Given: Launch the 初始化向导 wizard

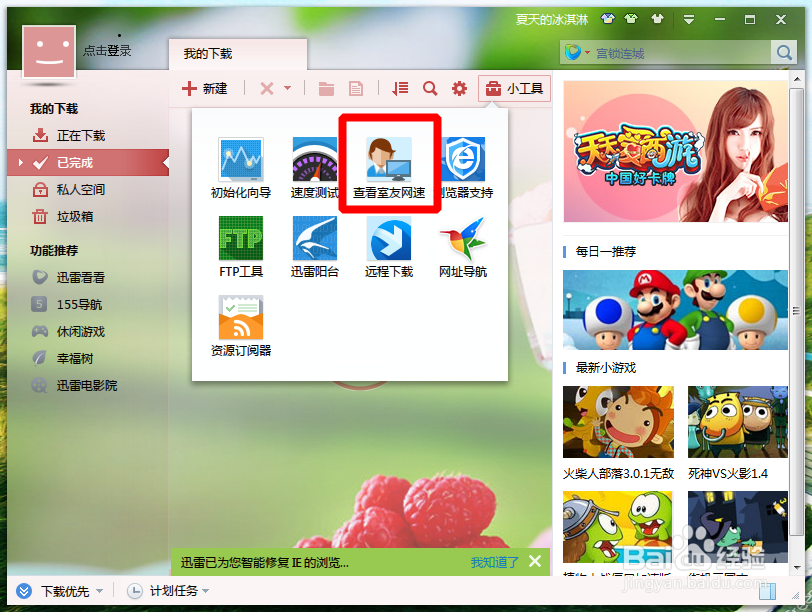Looking at the screenshot, I should coord(241,163).
